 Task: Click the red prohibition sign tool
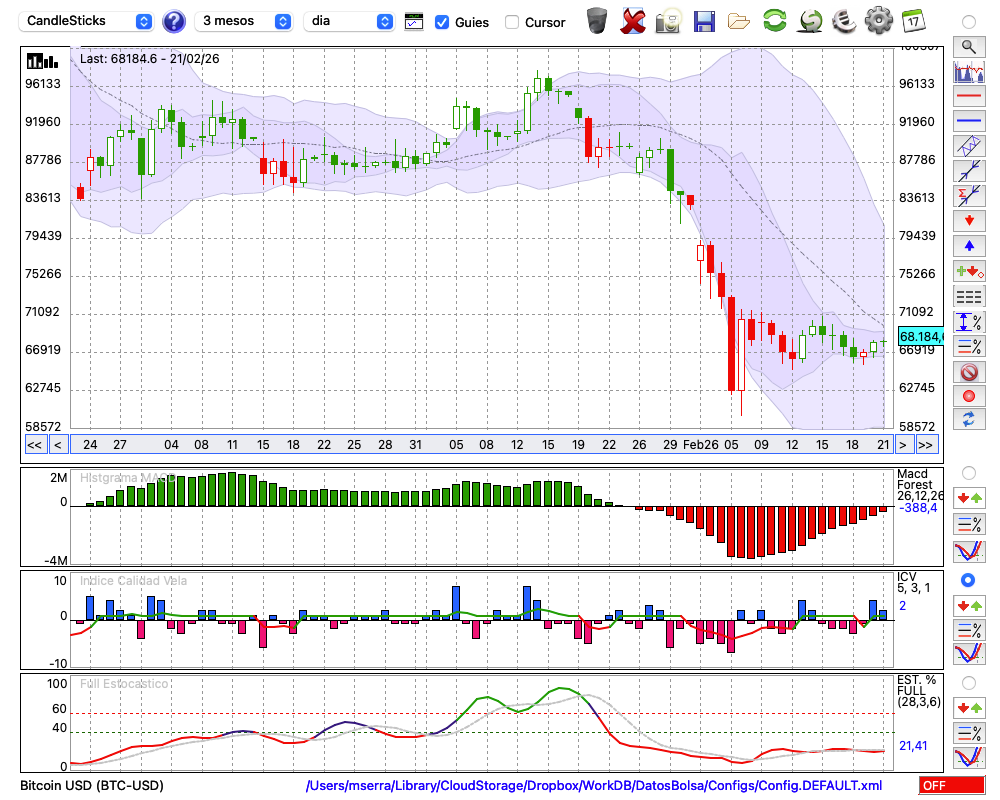click(x=969, y=372)
